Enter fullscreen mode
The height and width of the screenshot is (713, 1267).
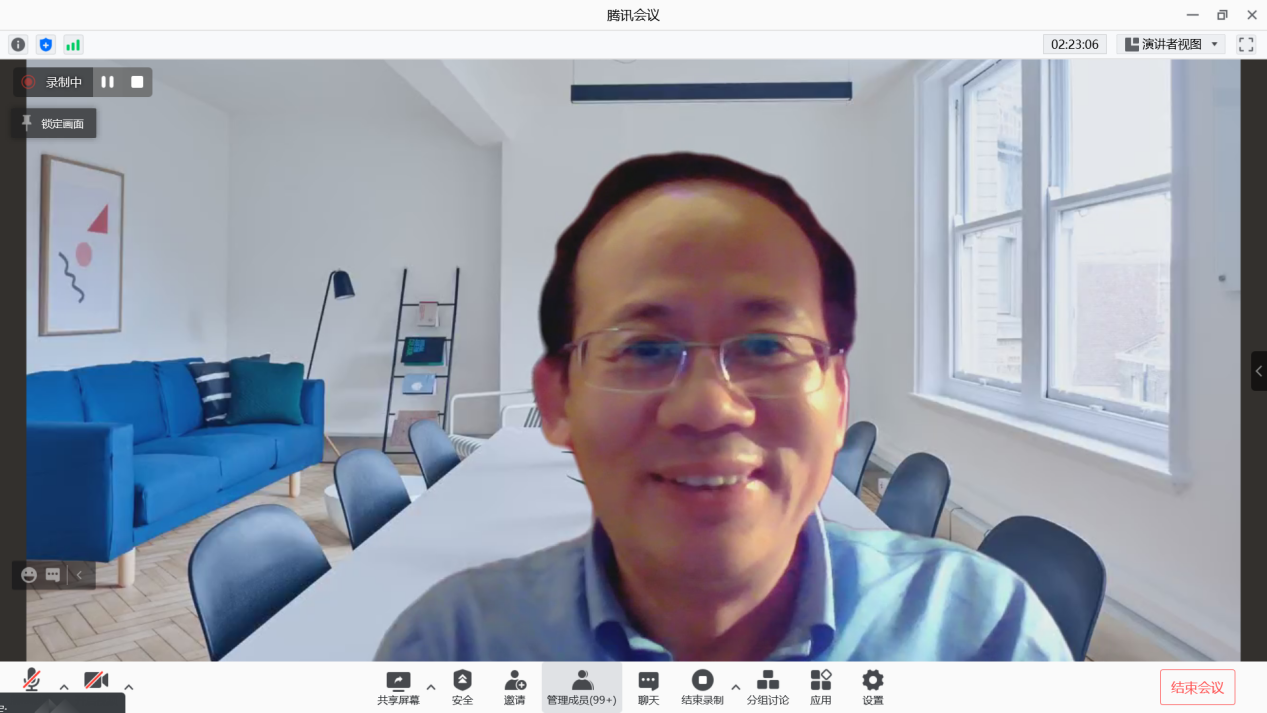click(1246, 45)
